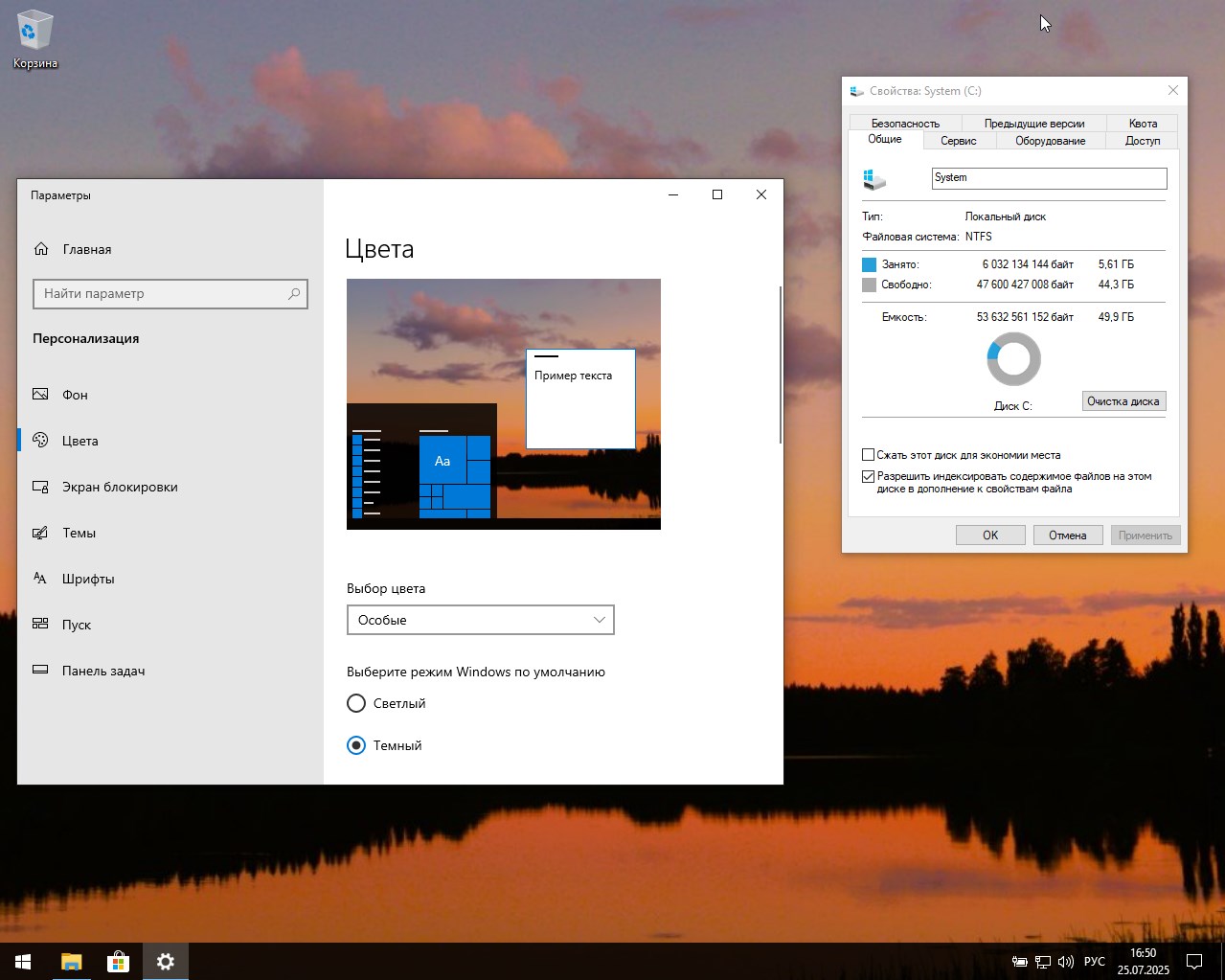Switch to the Security tab in drive properties

click(905, 124)
